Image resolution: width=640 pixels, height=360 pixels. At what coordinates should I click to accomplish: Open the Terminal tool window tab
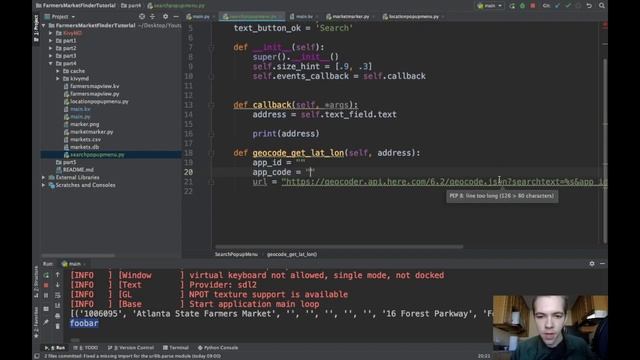coord(176,348)
